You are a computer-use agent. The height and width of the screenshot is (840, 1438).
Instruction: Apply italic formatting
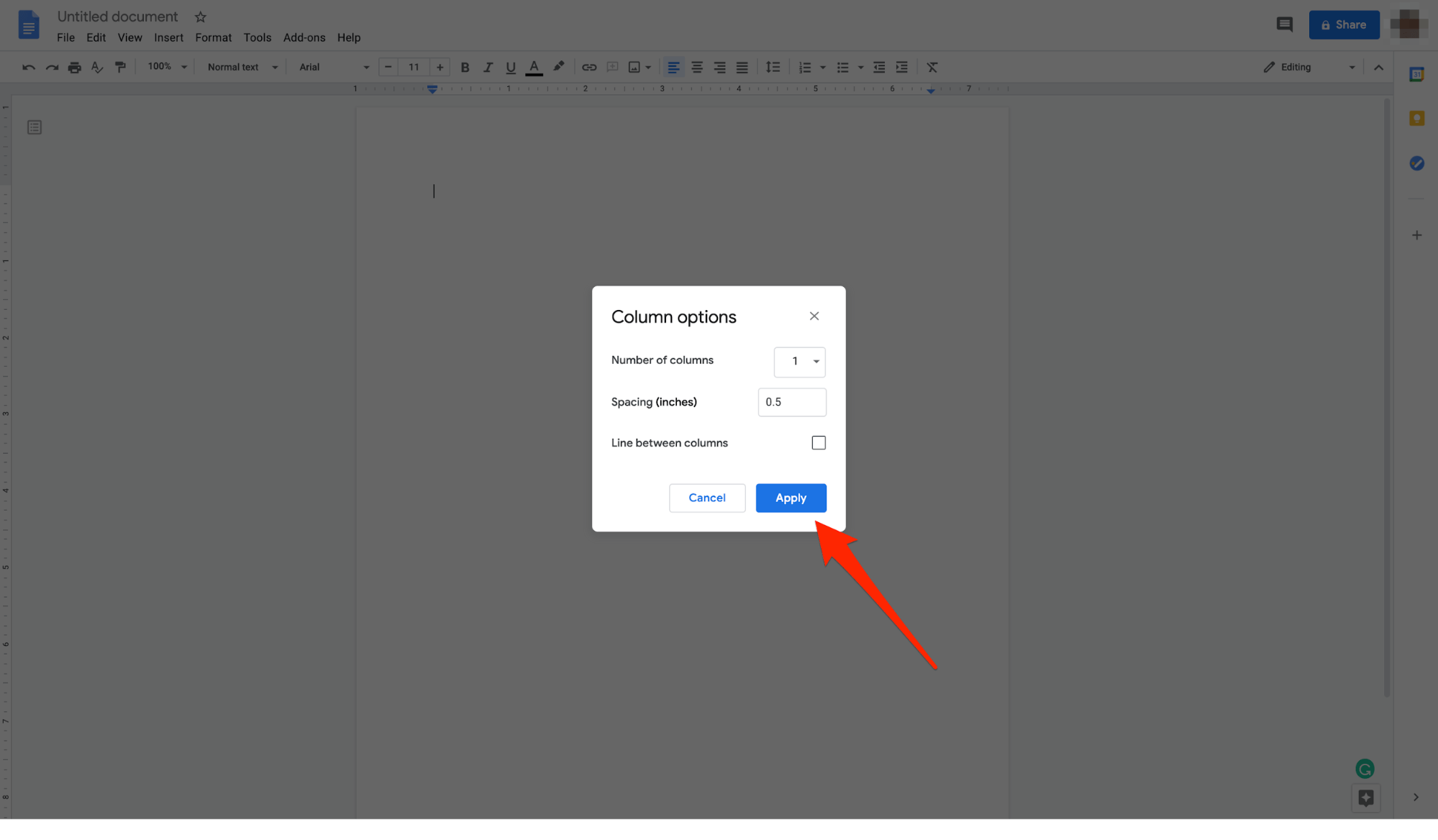[488, 66]
